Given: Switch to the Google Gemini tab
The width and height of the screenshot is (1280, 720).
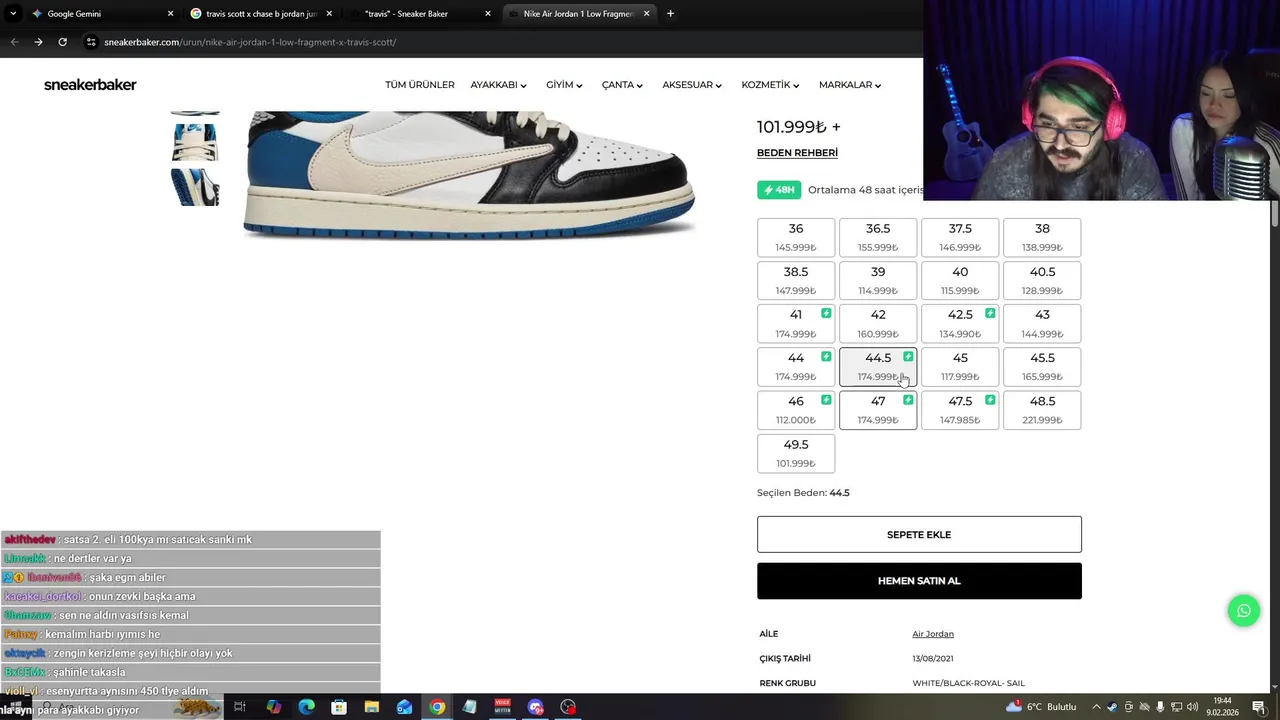Looking at the screenshot, I should point(102,14).
